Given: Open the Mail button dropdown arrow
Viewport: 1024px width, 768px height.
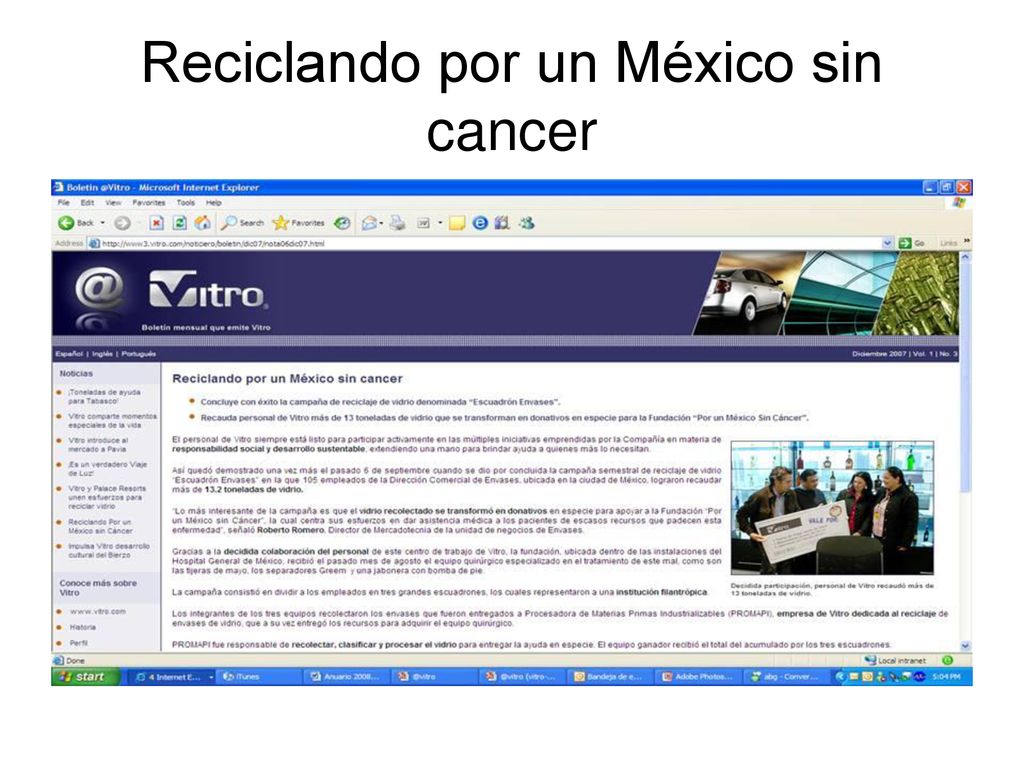Looking at the screenshot, I should [x=381, y=223].
